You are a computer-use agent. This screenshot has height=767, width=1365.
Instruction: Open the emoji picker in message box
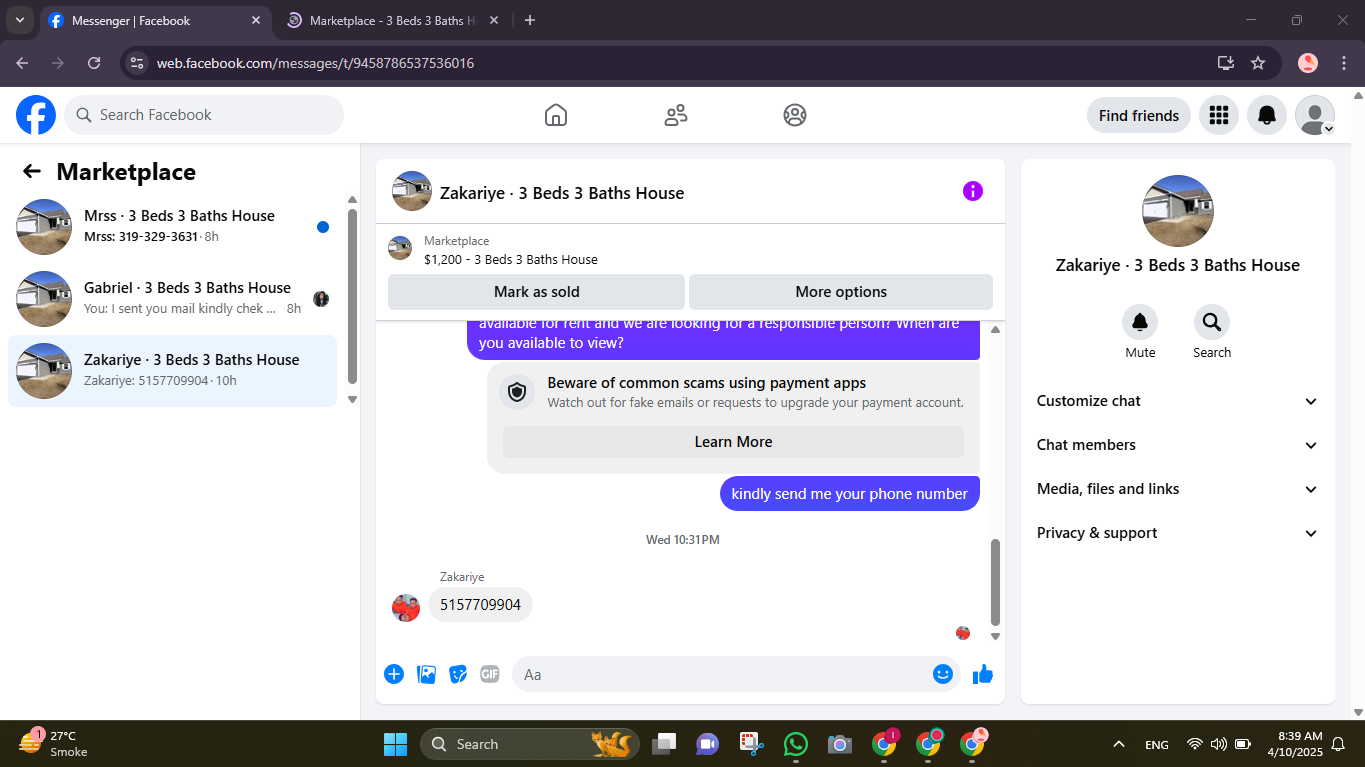click(942, 674)
